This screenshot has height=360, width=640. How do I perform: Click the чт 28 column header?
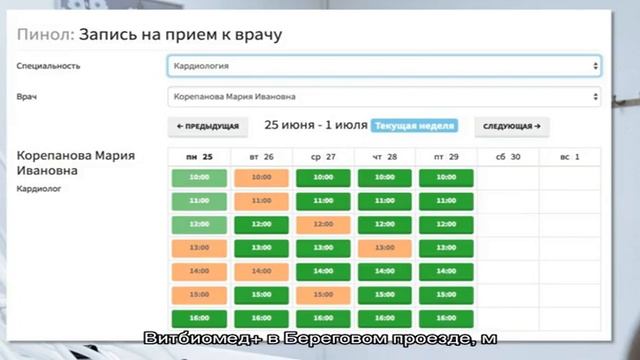(385, 157)
